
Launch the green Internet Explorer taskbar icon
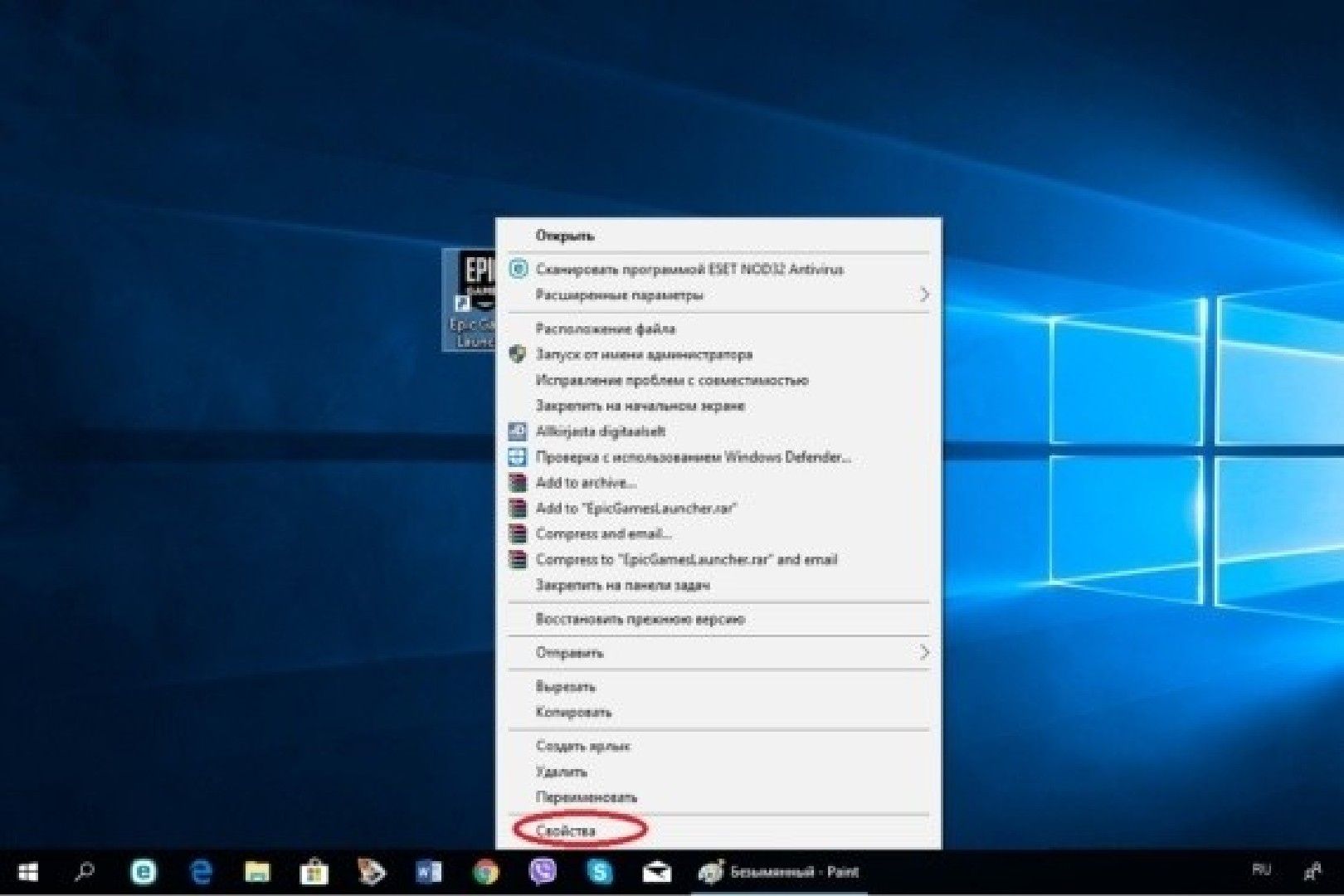pyautogui.click(x=144, y=872)
